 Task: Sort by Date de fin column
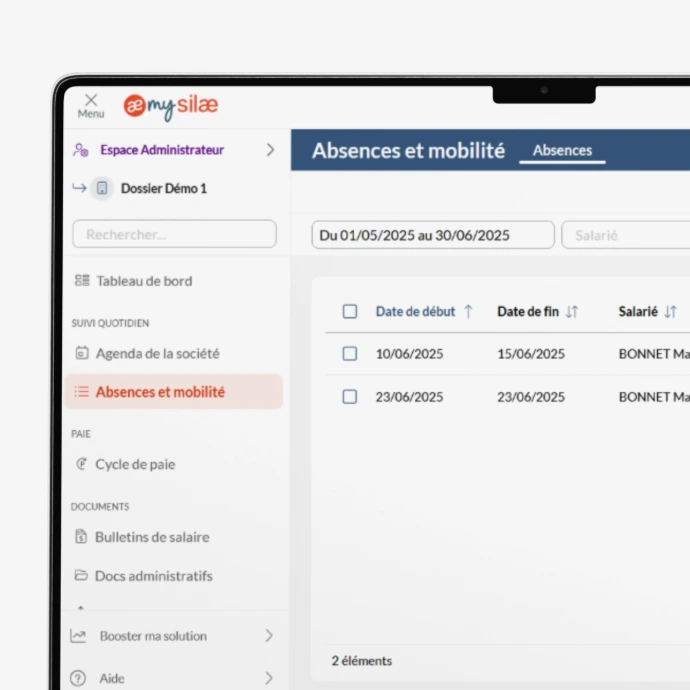pyautogui.click(x=528, y=312)
